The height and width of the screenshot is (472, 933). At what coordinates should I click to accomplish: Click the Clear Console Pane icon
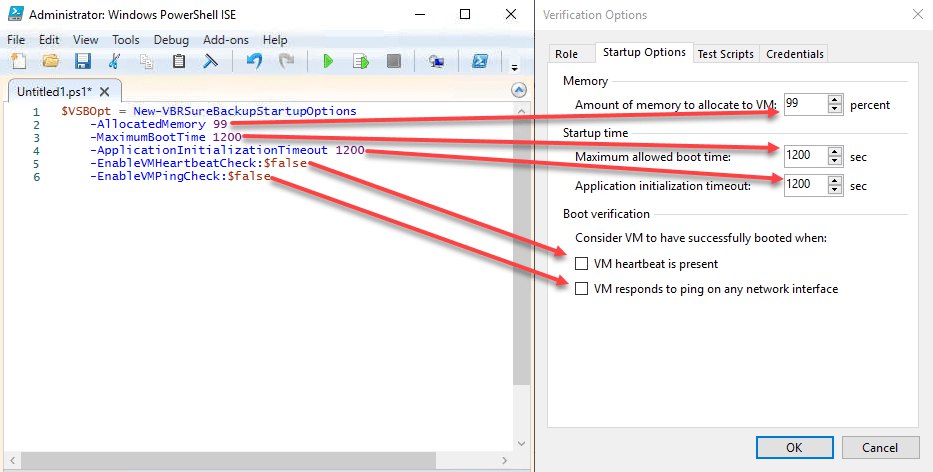[x=210, y=61]
